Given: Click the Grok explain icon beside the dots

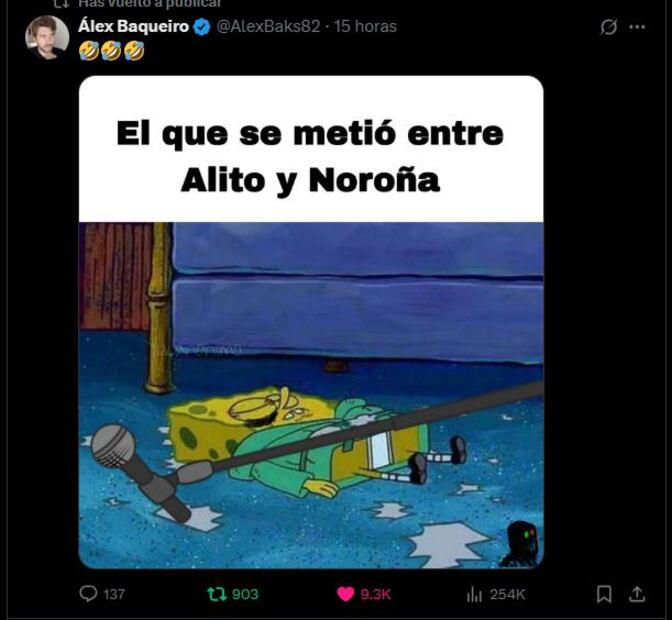Looking at the screenshot, I should click(x=609, y=27).
